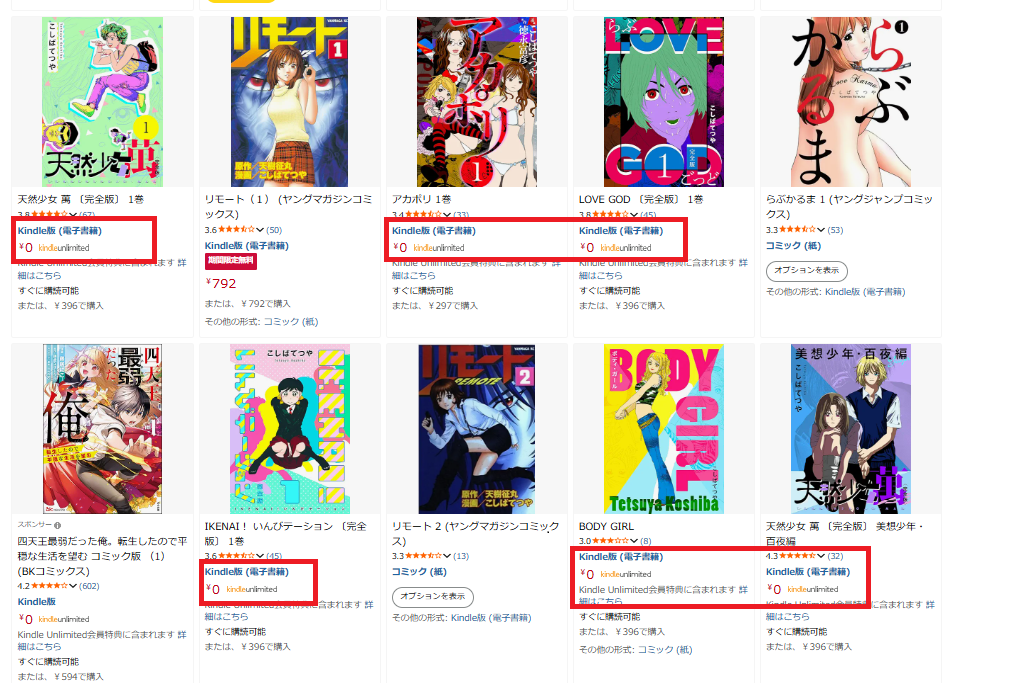Screen dimensions: 1016x683
Task: Expand rating chevron for らぶかるま 1
Action: (x=821, y=230)
